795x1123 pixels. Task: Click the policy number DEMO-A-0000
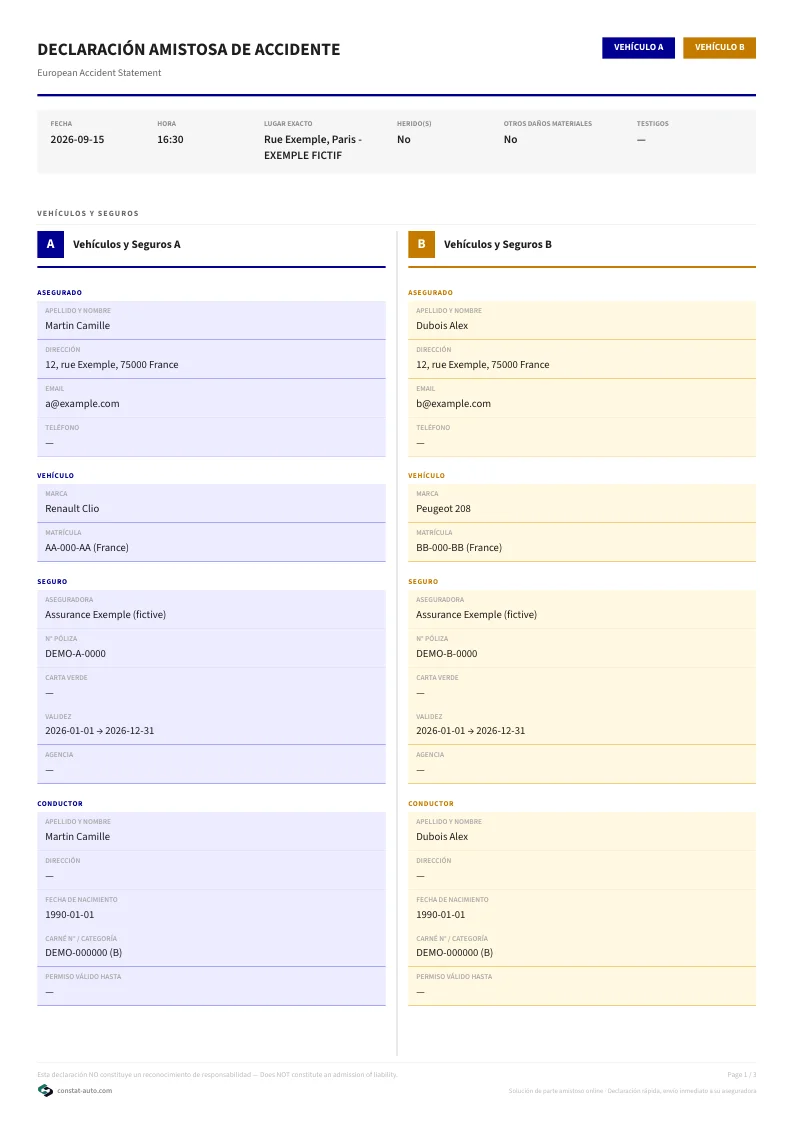point(75,654)
